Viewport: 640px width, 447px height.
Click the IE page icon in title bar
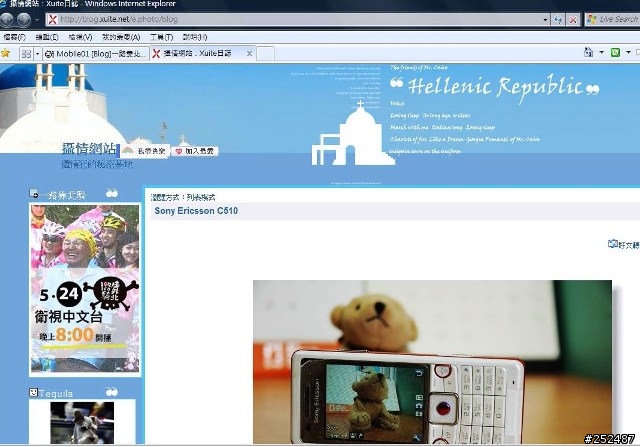point(3,4)
